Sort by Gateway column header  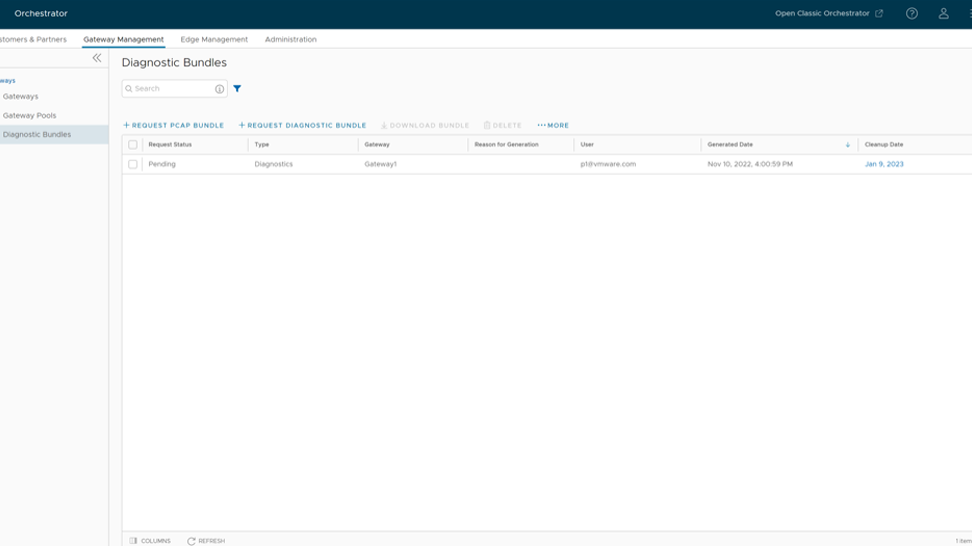[377, 144]
